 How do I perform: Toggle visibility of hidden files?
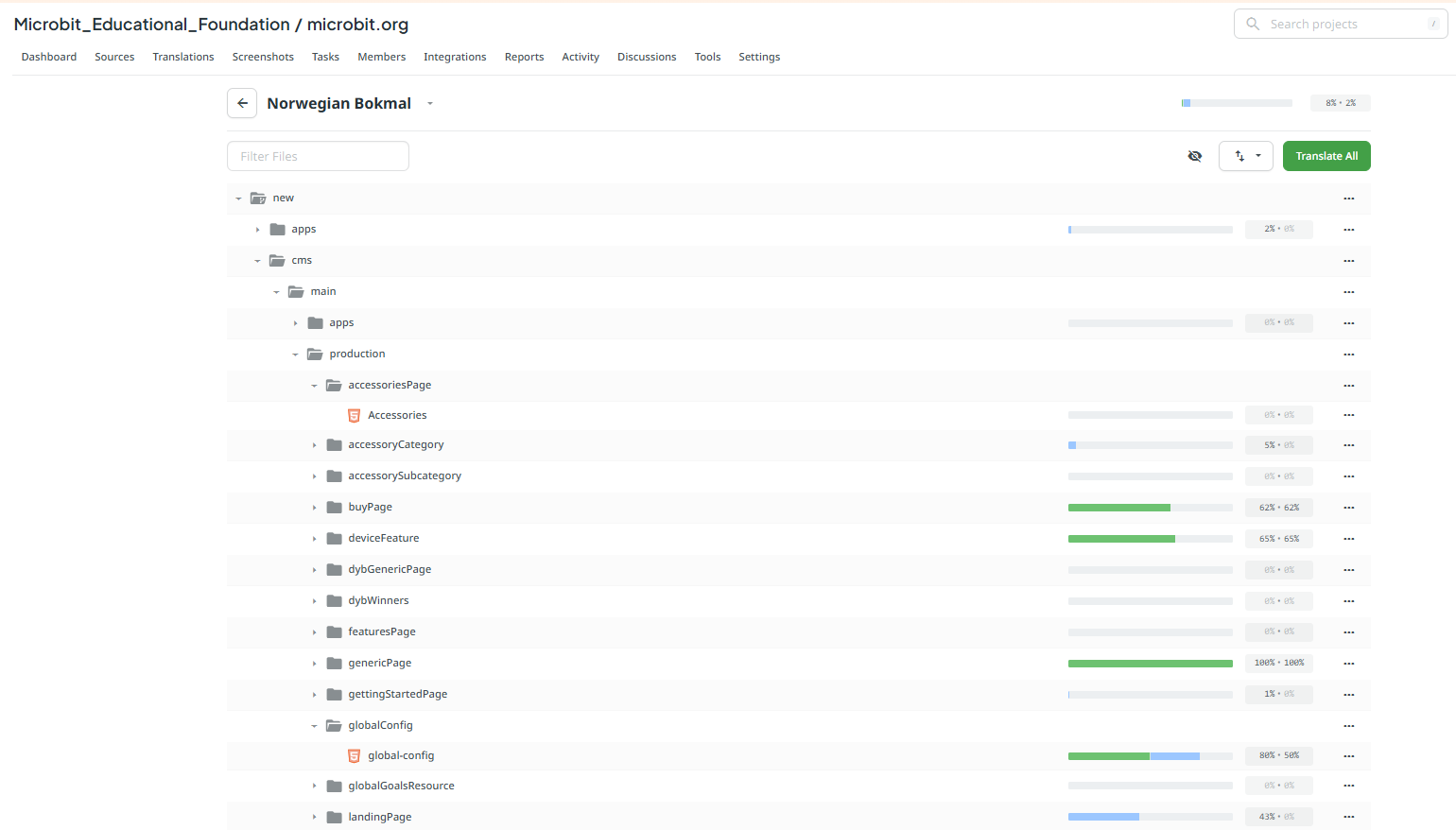[1194, 155]
